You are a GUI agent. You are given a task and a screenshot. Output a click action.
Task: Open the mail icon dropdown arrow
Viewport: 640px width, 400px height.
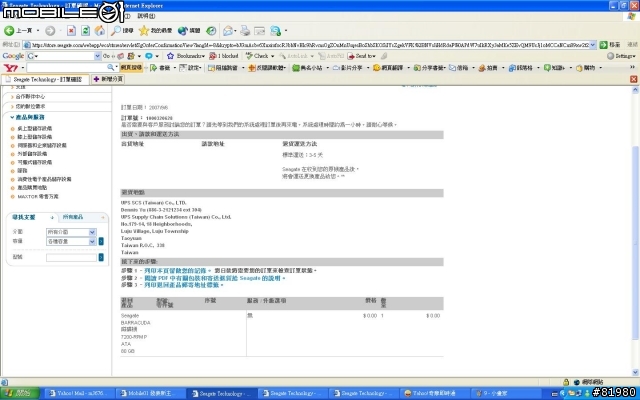(235, 31)
